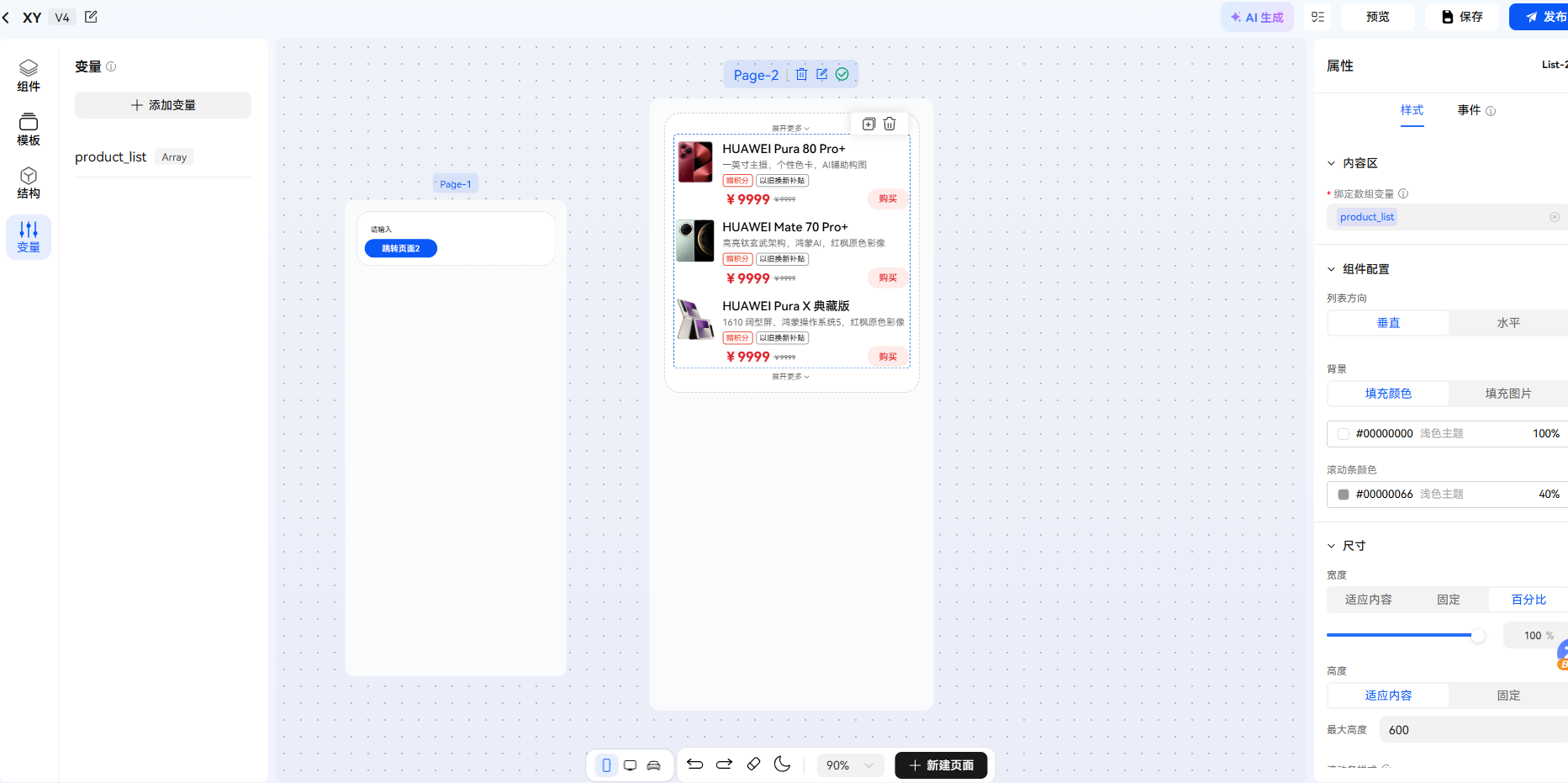Switch to the 事件 events tab

coord(1469,110)
